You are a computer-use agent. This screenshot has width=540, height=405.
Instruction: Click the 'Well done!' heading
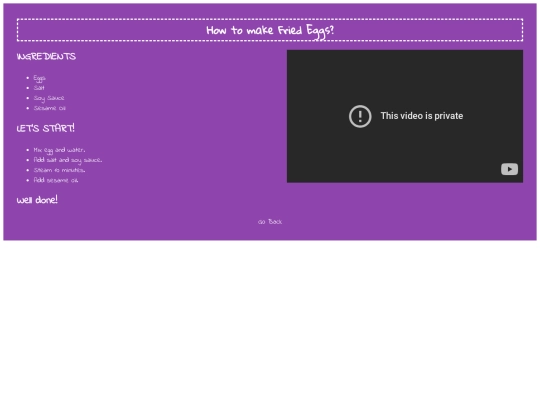37,200
